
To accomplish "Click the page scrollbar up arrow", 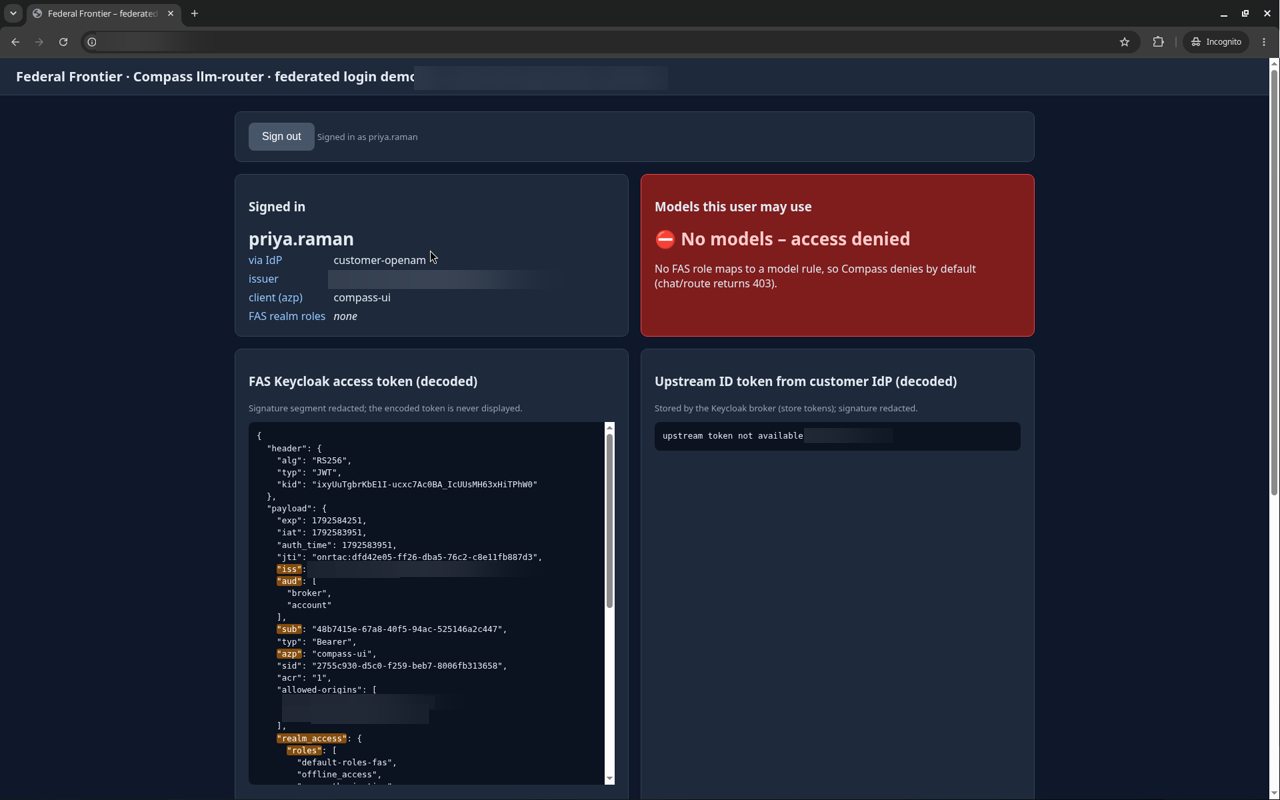I will 1274,64.
